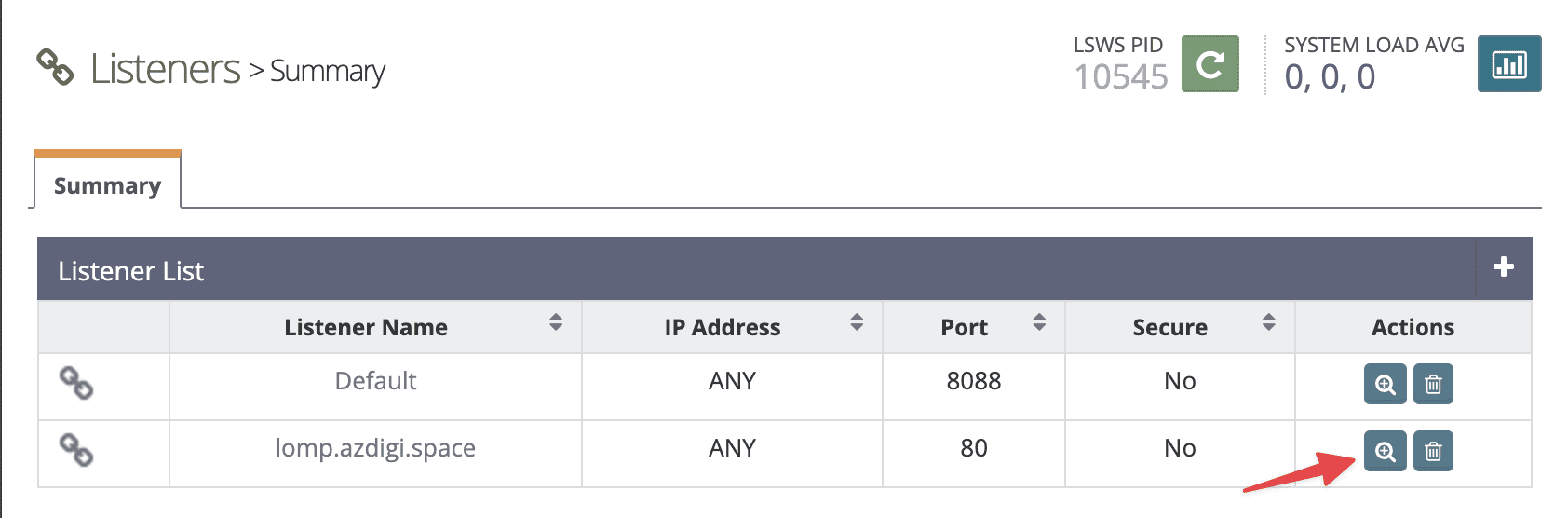
Task: Click the Default row link icon
Action: [76, 383]
